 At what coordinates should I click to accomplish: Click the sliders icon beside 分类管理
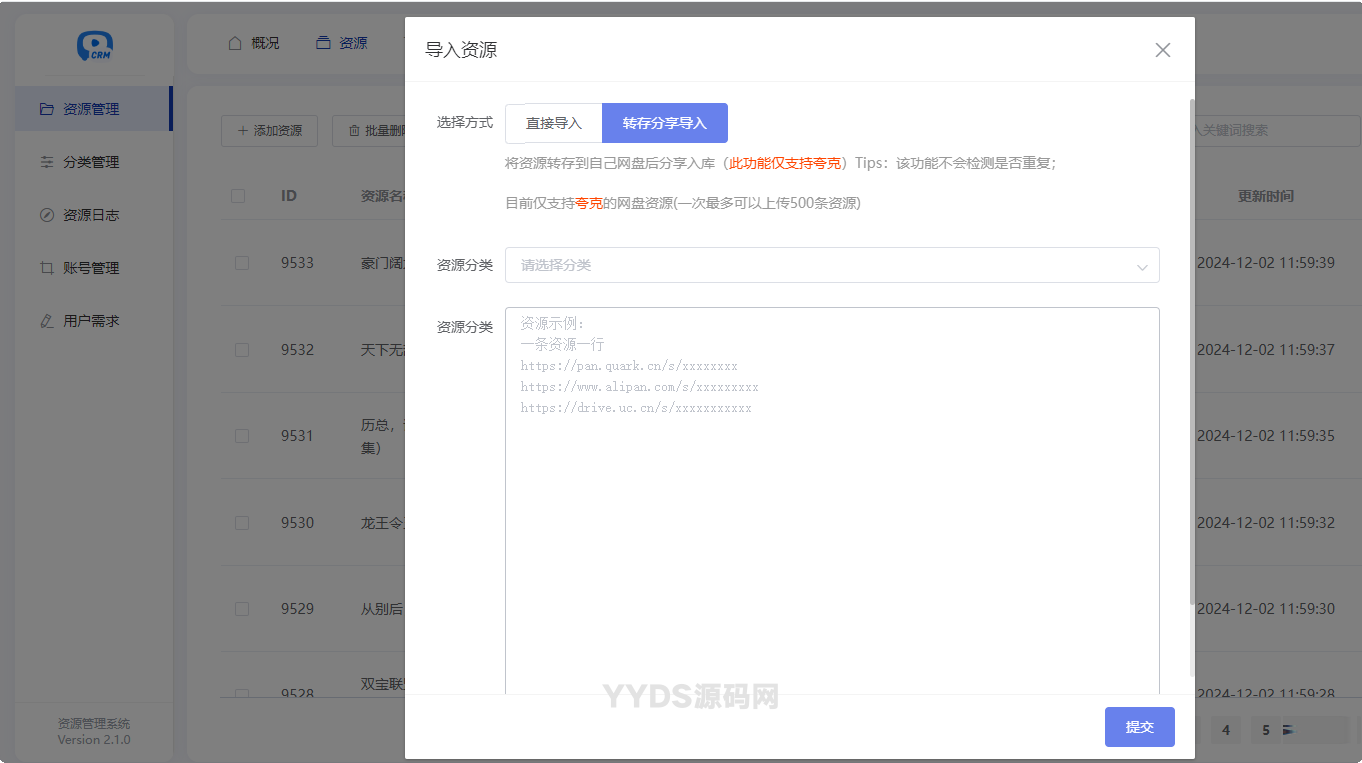pos(46,162)
